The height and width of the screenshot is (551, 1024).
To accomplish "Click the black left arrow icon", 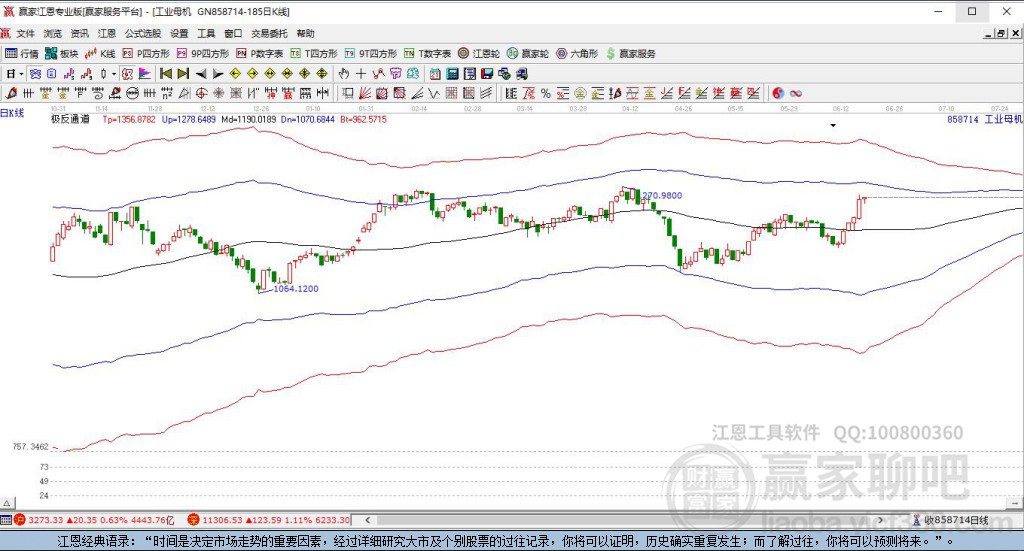I will point(201,74).
